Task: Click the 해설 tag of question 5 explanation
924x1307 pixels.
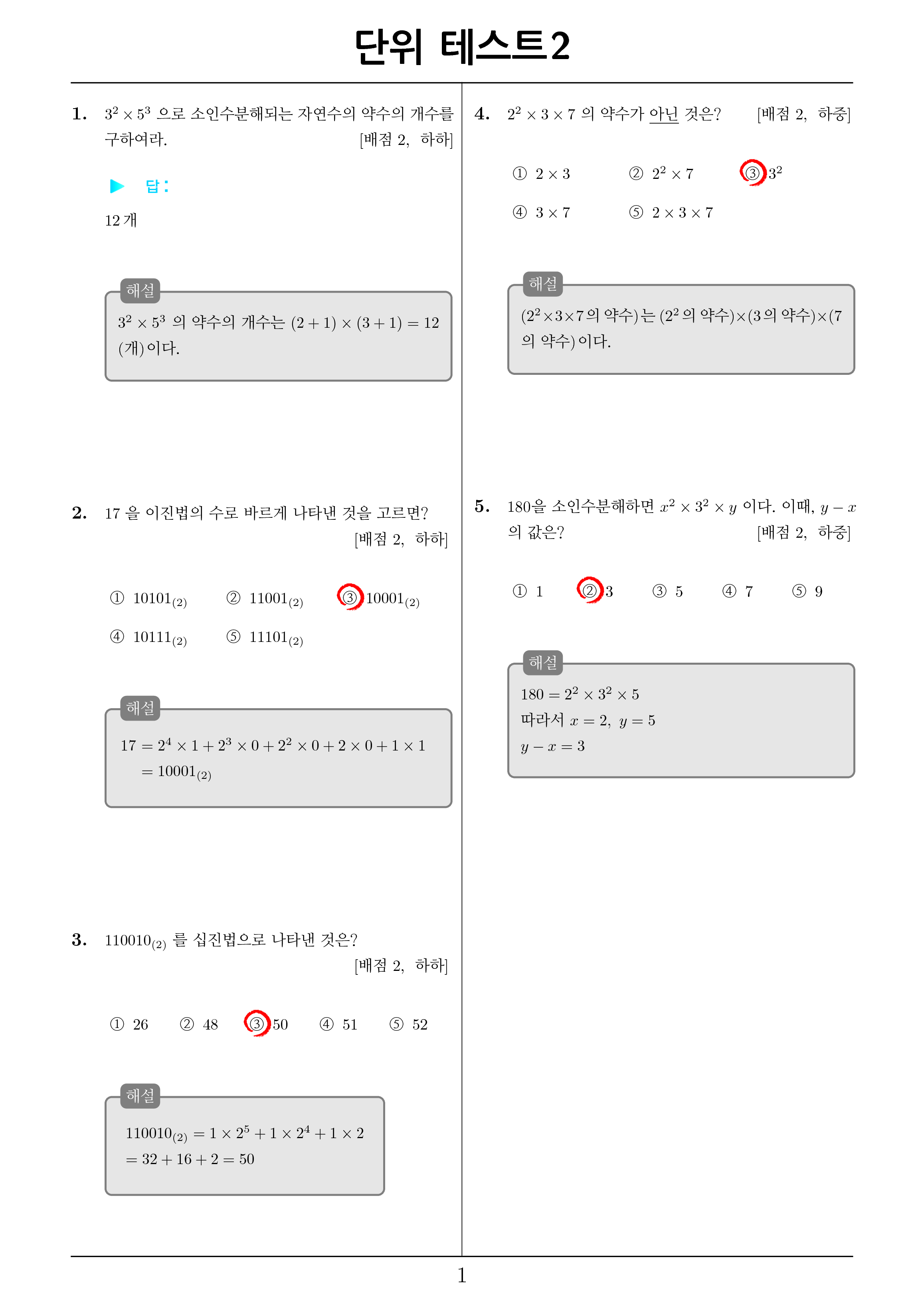Action: pos(542,662)
